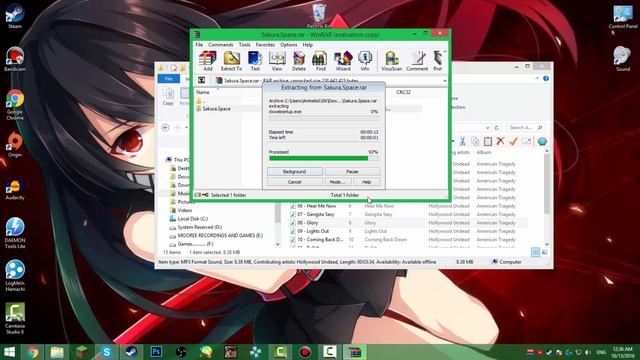Switch Explorer to details view icon

pos(536,252)
